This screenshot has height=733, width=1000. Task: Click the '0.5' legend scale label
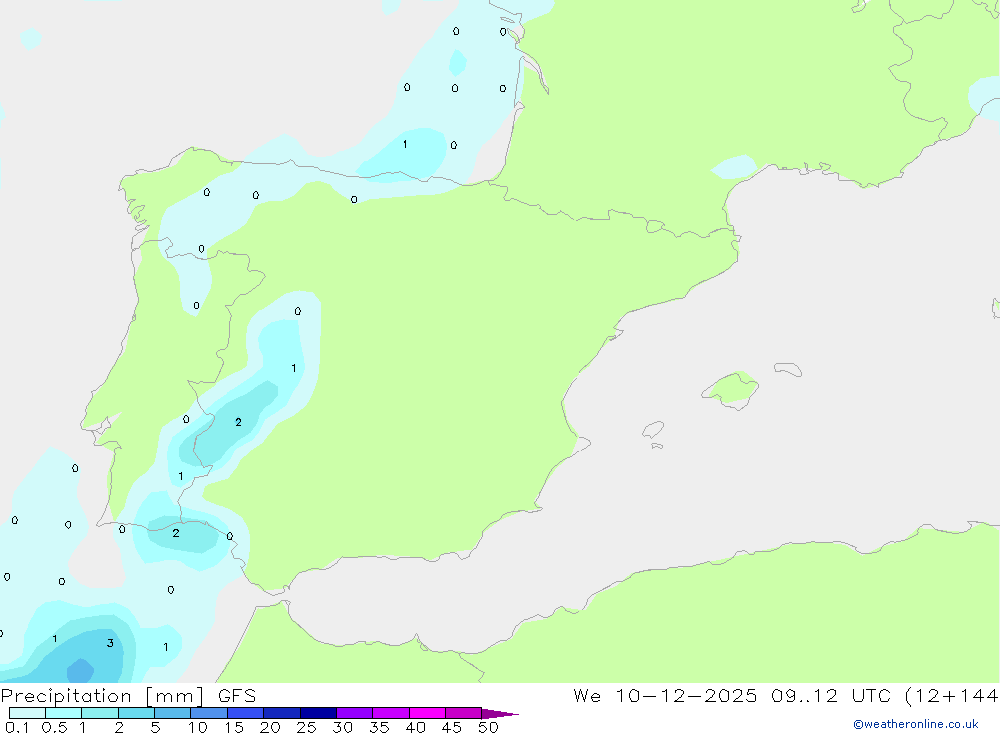click(54, 727)
